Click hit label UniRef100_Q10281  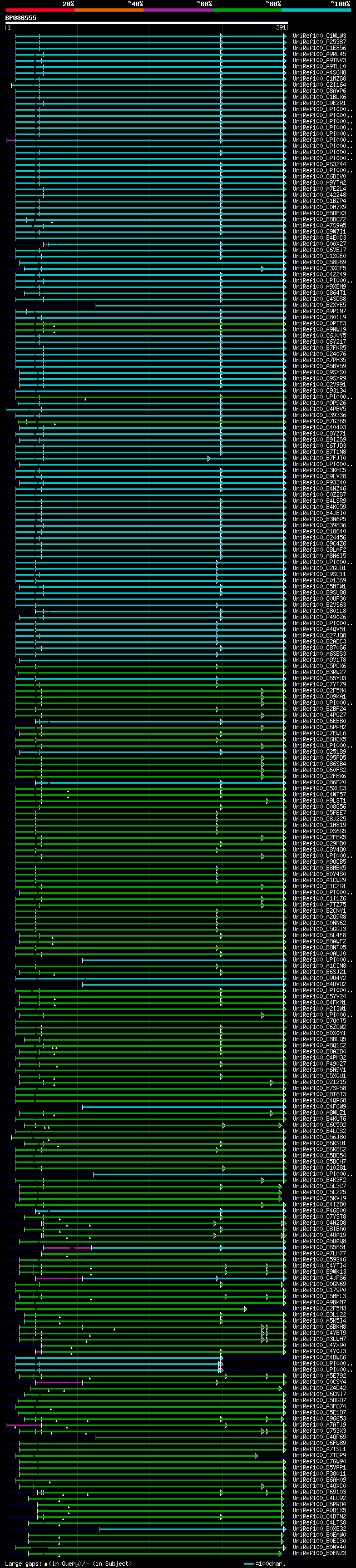click(x=319, y=1168)
